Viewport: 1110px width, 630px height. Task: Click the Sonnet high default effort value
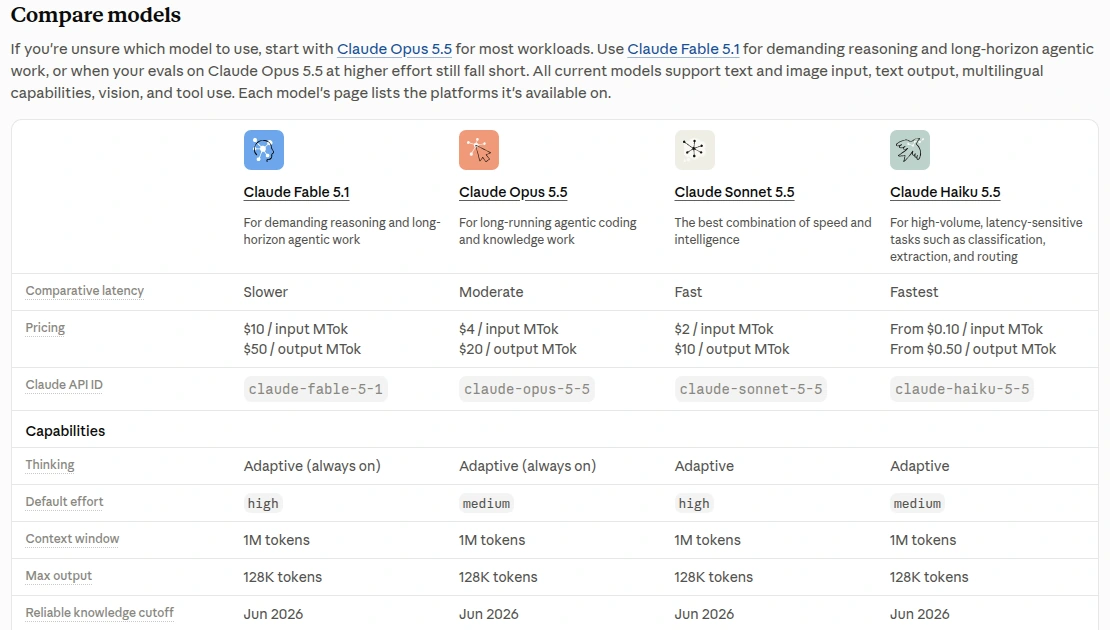(x=694, y=503)
